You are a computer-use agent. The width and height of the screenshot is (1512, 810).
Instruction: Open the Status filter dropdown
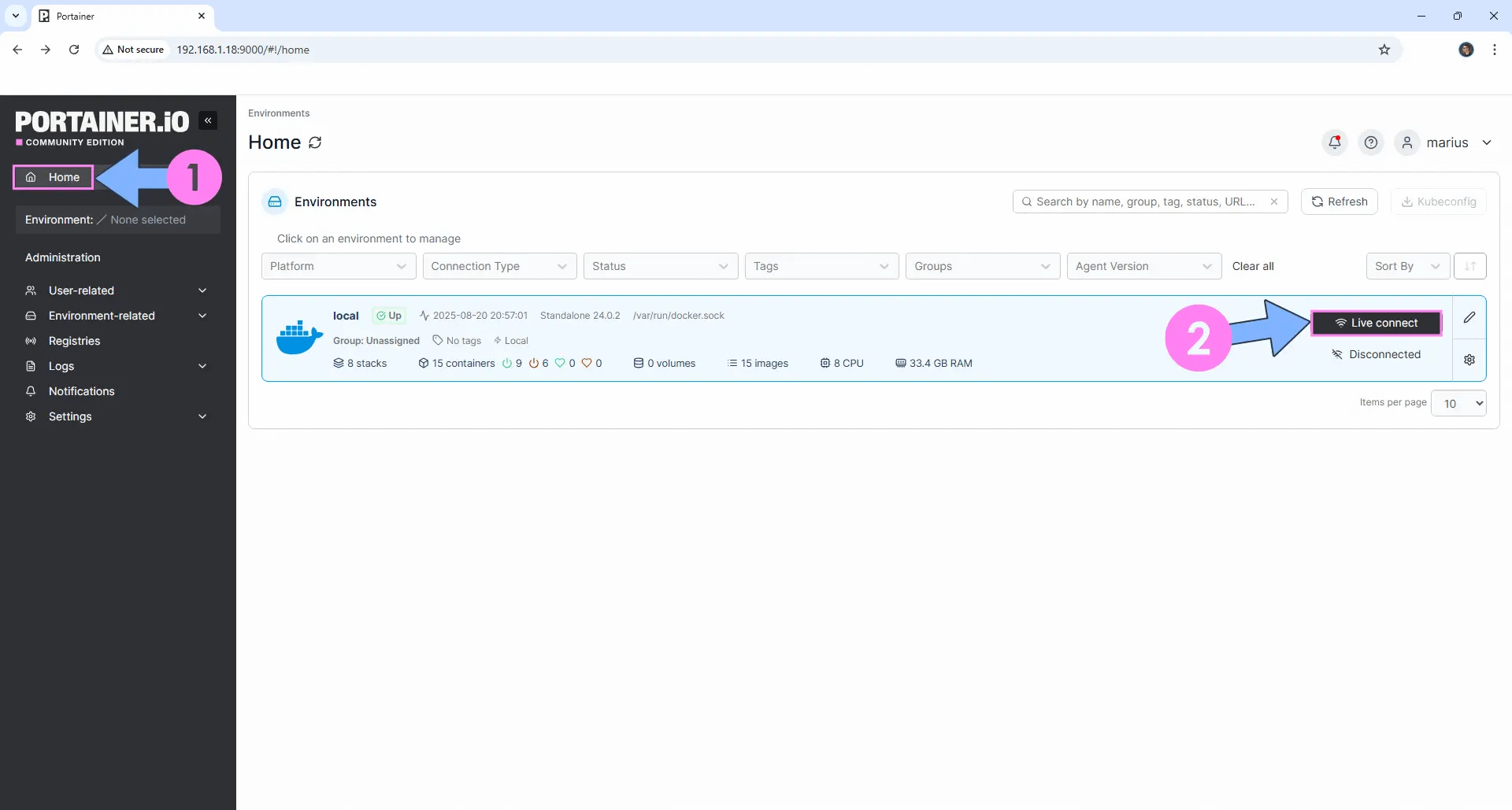(661, 266)
